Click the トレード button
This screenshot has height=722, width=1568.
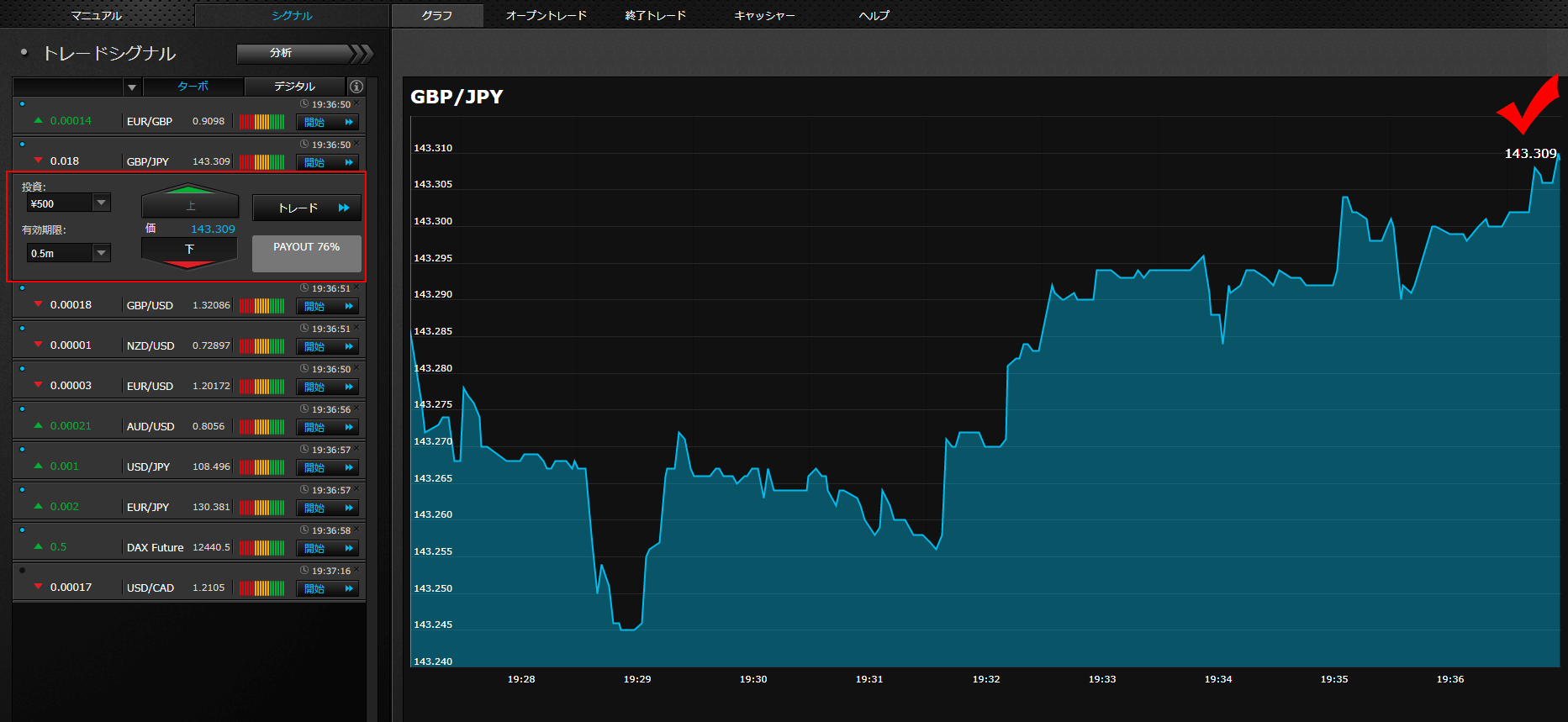(307, 208)
